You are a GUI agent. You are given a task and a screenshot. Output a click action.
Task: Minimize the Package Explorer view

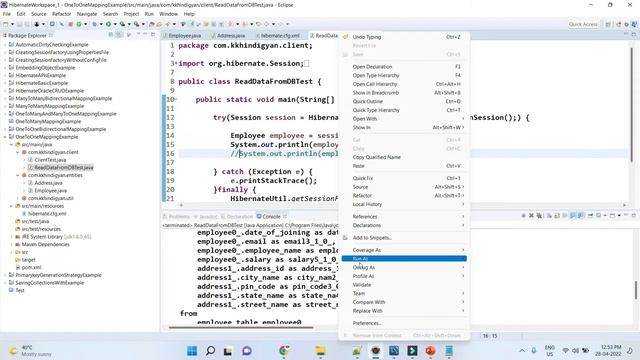pyautogui.click(x=145, y=35)
